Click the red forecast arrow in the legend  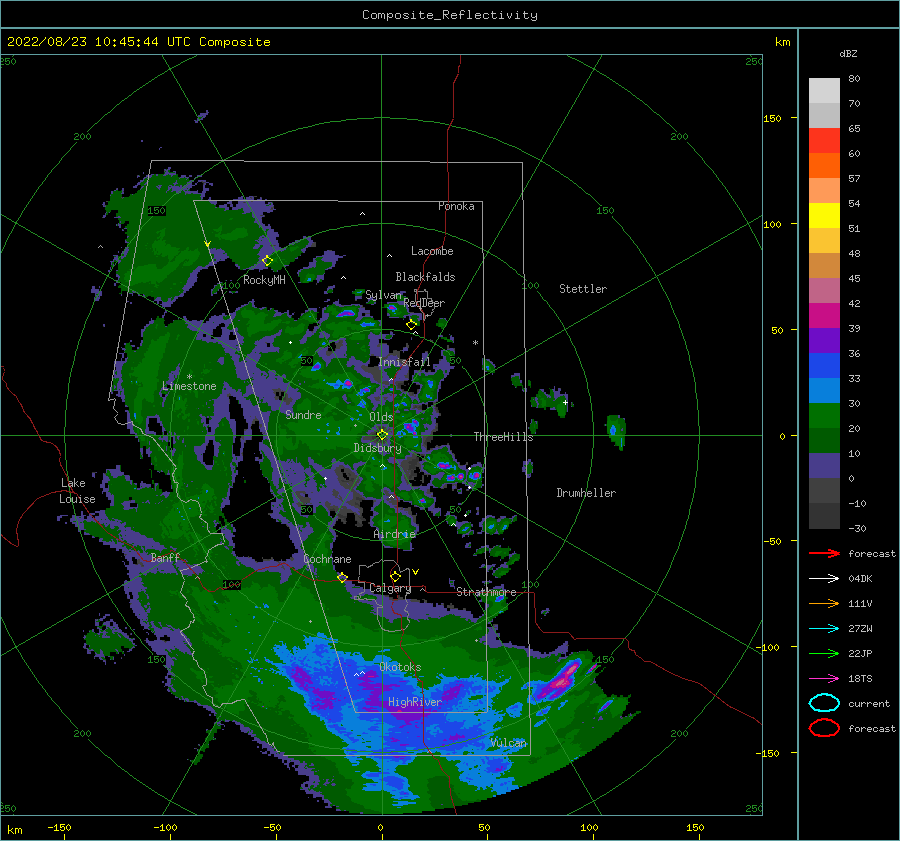(824, 553)
